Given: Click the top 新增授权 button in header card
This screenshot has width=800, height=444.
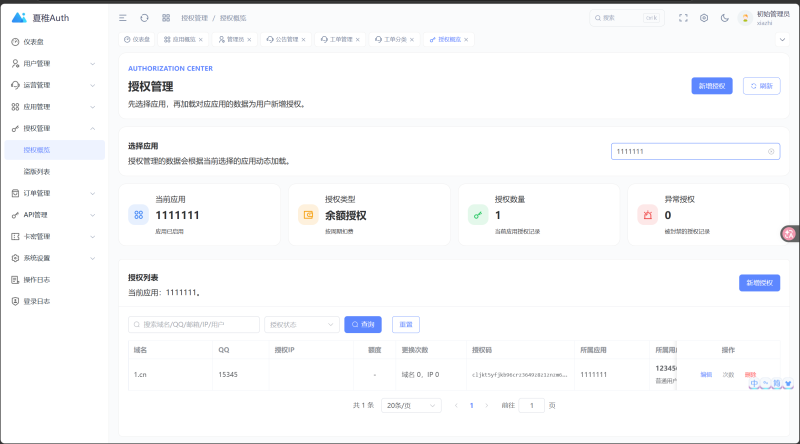Looking at the screenshot, I should (712, 86).
